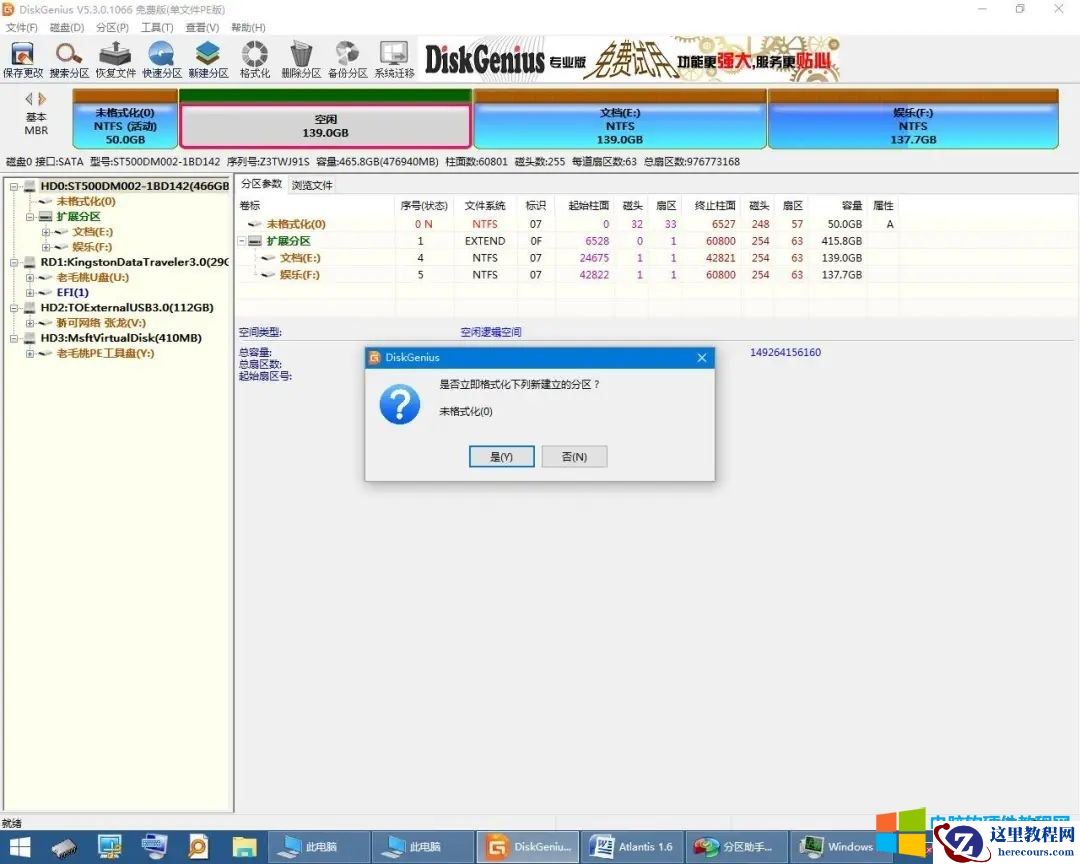Select 未格式化(0) in left disk tree
This screenshot has width=1080, height=864.
pos(86,201)
